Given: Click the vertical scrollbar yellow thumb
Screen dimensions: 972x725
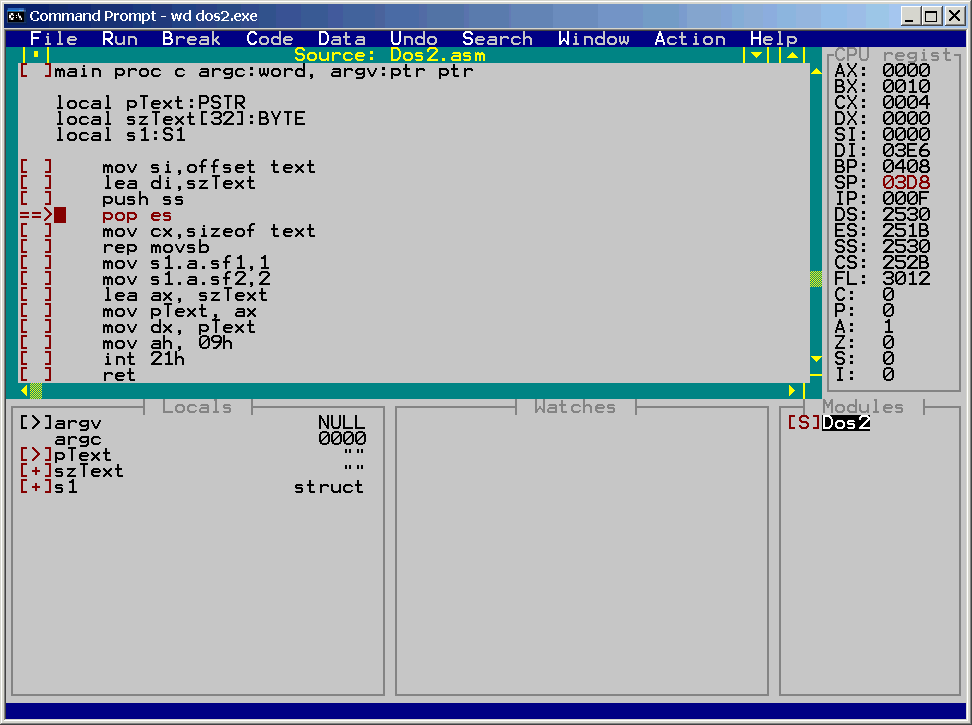Looking at the screenshot, I should [x=815, y=279].
